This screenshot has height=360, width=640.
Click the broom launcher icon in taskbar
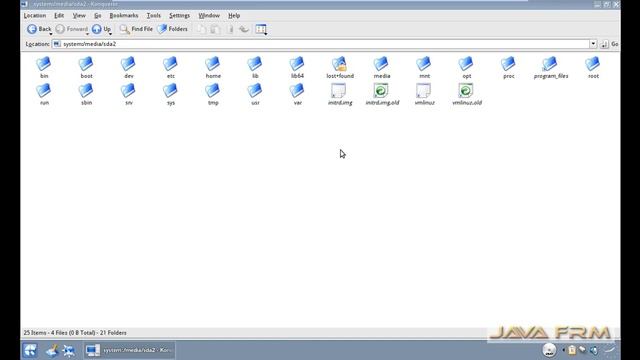pos(52,350)
